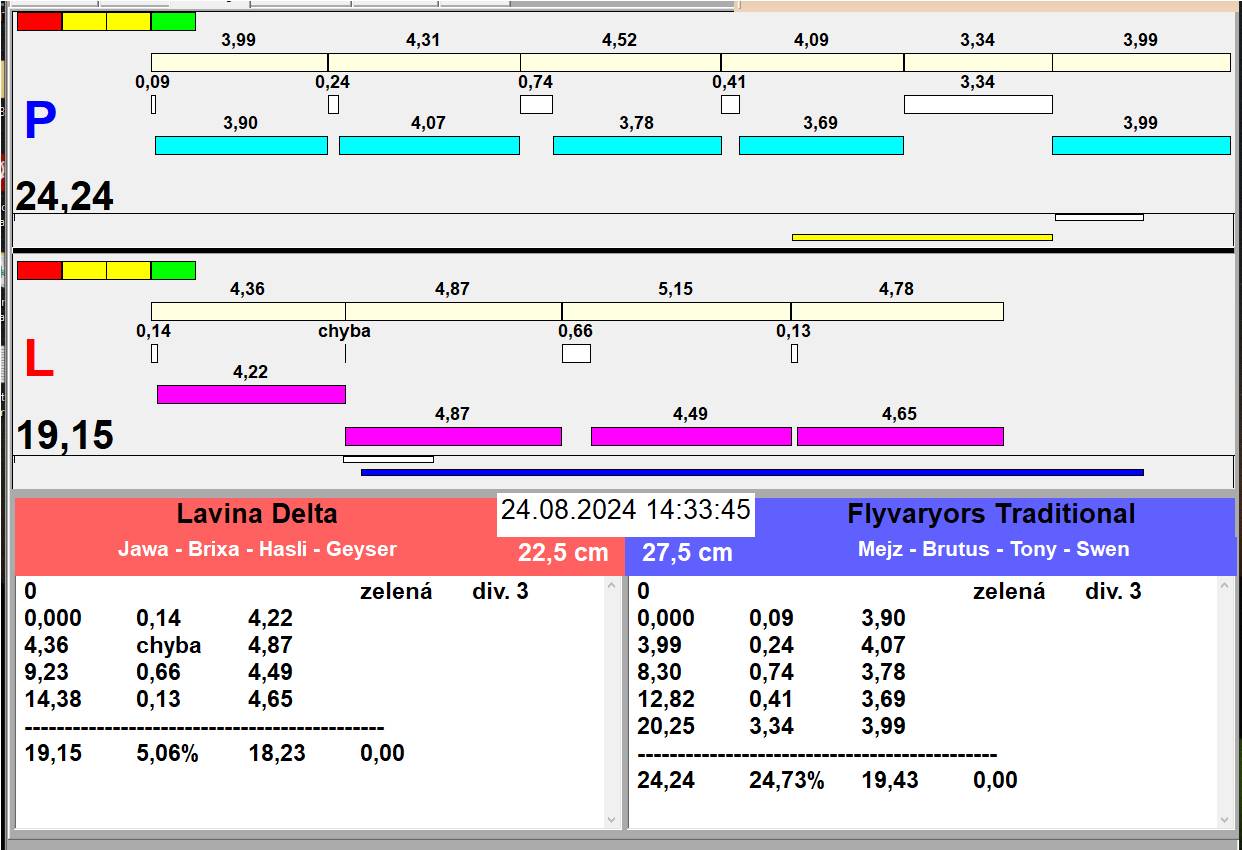The width and height of the screenshot is (1242, 850).
Task: Click the 22,5 cm jump height label
Action: coord(563,553)
